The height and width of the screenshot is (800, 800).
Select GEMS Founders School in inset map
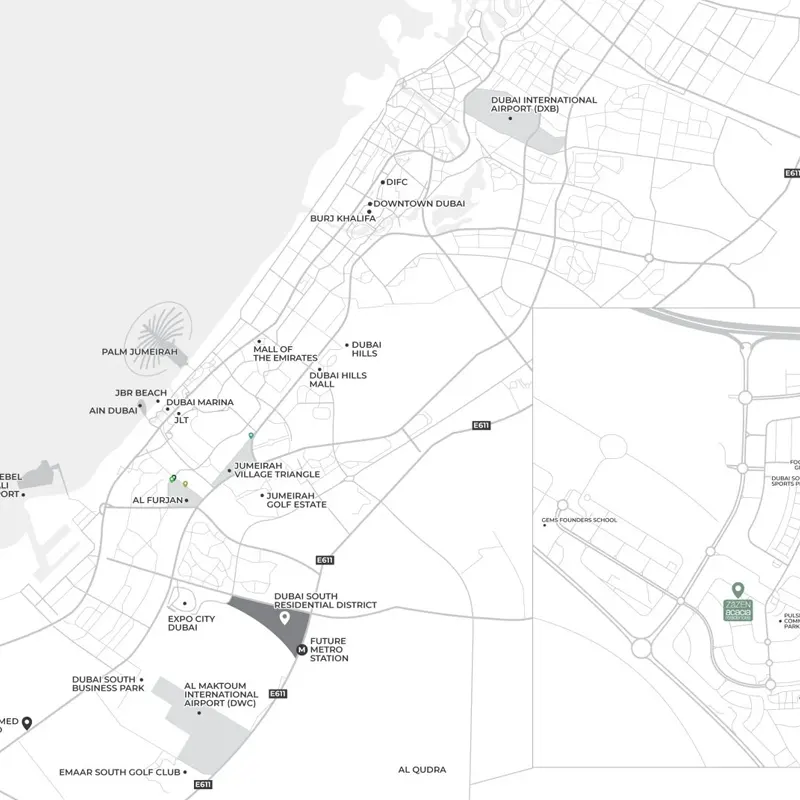point(579,520)
